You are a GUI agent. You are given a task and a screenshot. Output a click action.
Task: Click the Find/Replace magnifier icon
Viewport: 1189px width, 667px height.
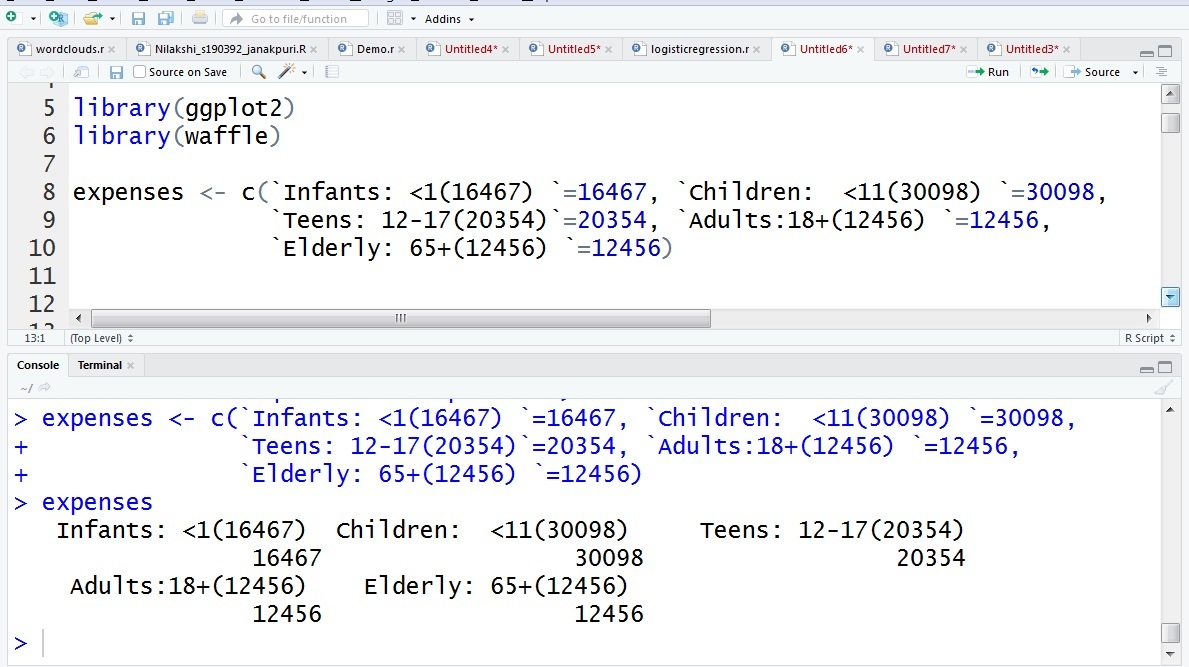(x=259, y=72)
